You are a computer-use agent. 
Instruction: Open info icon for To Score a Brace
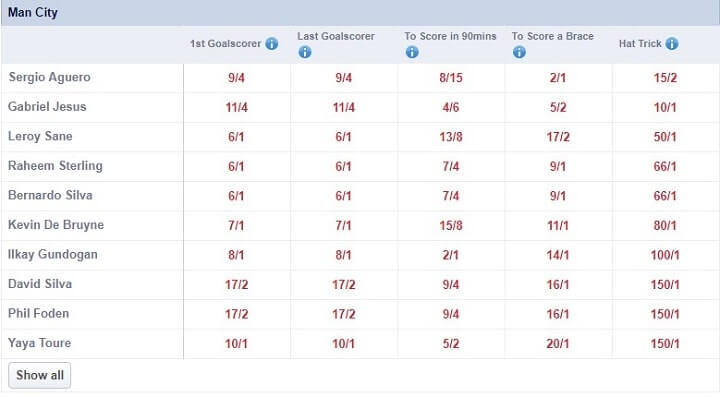point(519,52)
